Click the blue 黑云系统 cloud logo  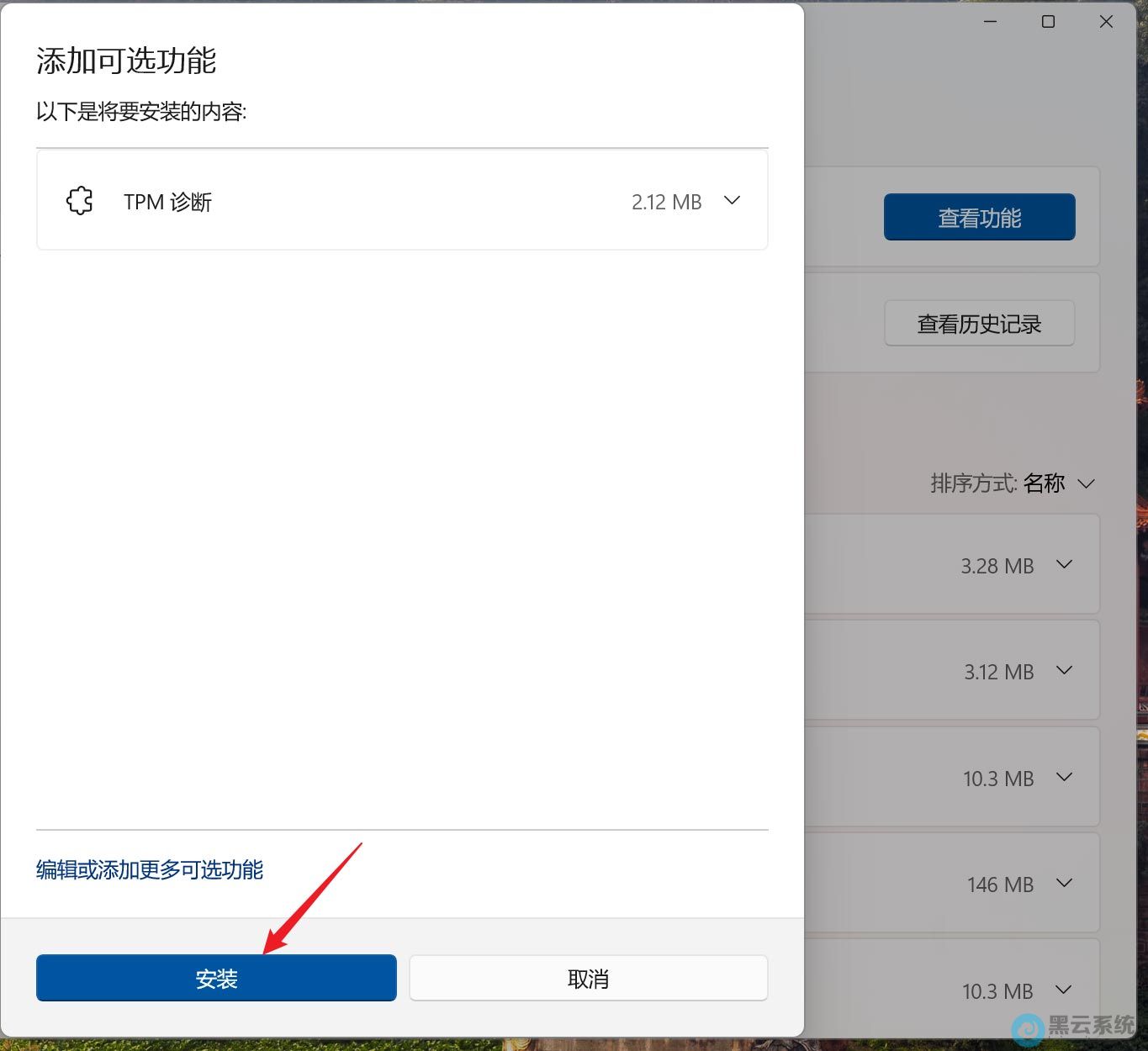pos(1025,1027)
